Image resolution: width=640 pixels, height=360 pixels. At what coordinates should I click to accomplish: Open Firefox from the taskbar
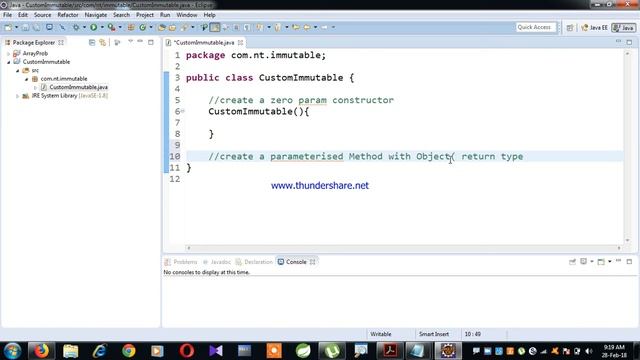pos(41,351)
